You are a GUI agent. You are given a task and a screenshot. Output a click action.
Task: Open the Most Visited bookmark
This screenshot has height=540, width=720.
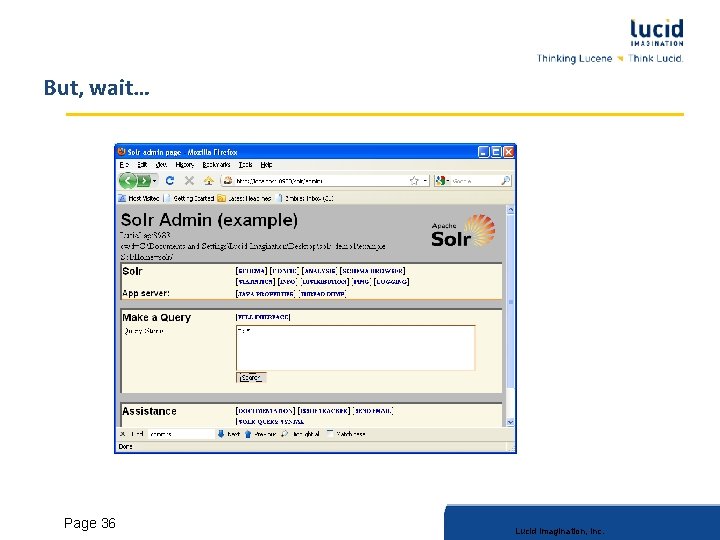pos(139,198)
